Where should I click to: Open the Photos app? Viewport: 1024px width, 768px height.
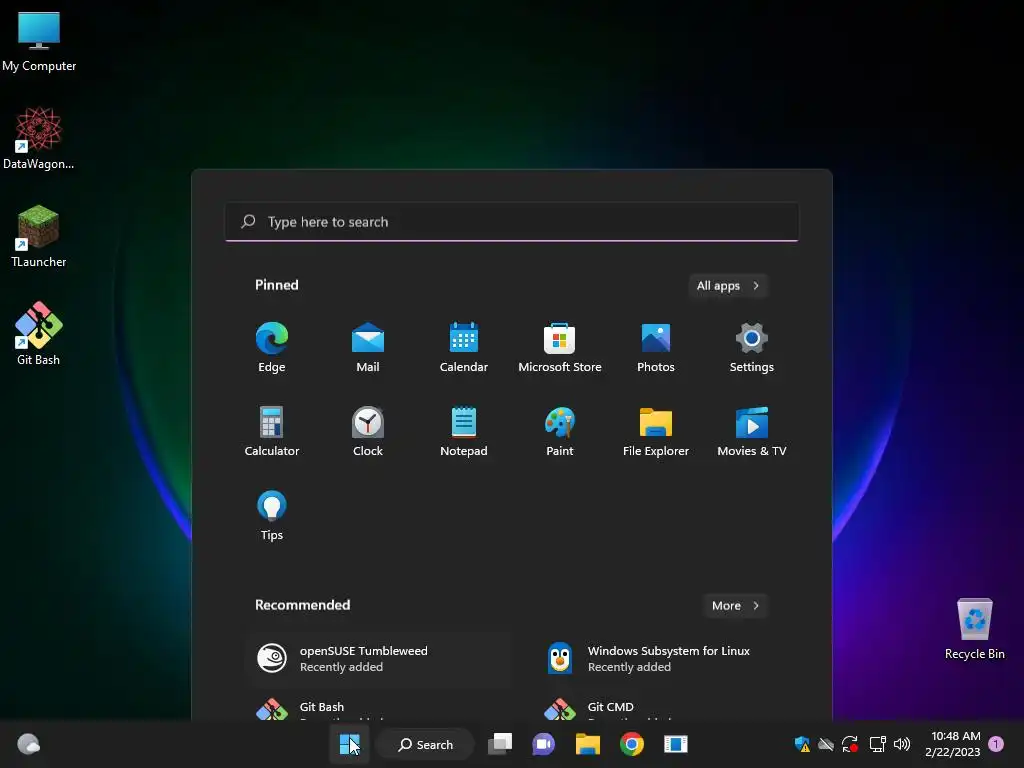[656, 347]
